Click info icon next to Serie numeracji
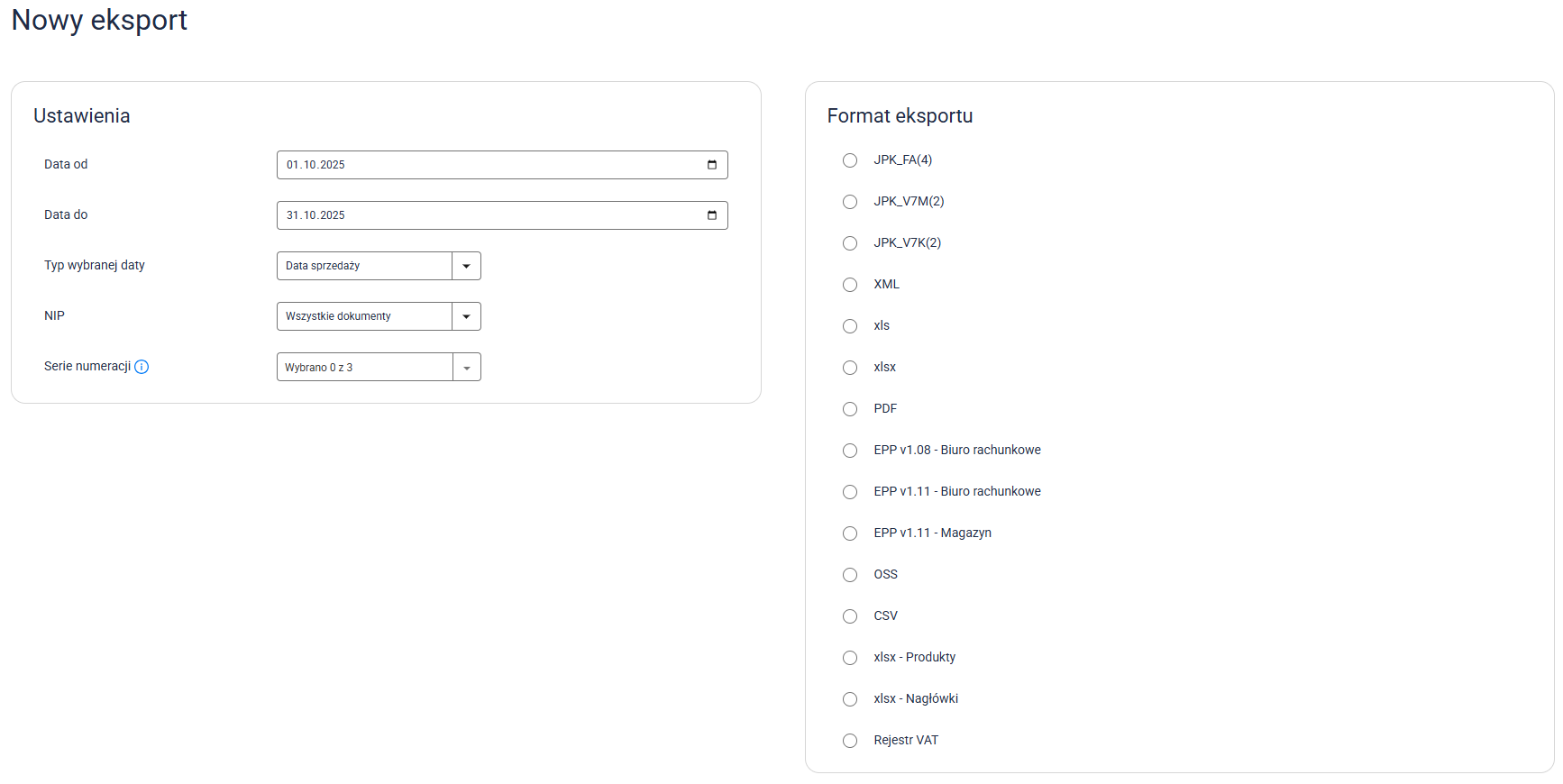1563x784 pixels. pos(142,367)
